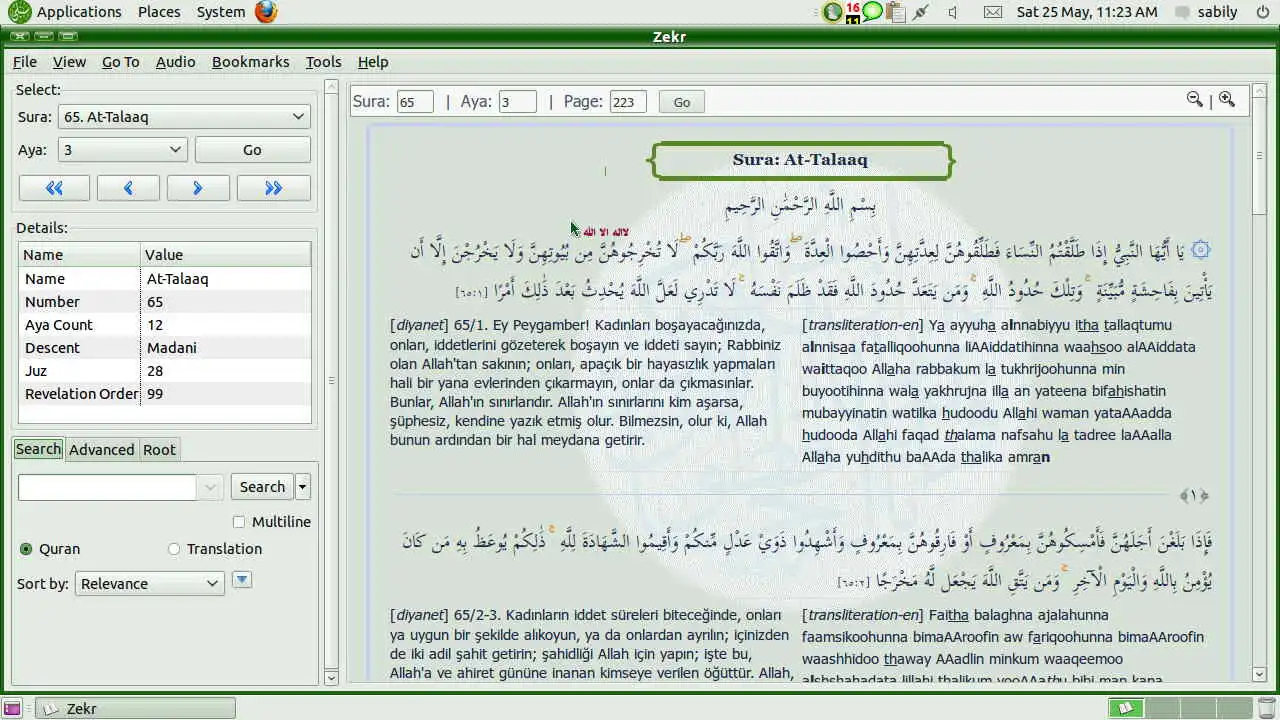Click the Zekr taskbar button
Image resolution: width=1280 pixels, height=720 pixels.
[x=136, y=708]
